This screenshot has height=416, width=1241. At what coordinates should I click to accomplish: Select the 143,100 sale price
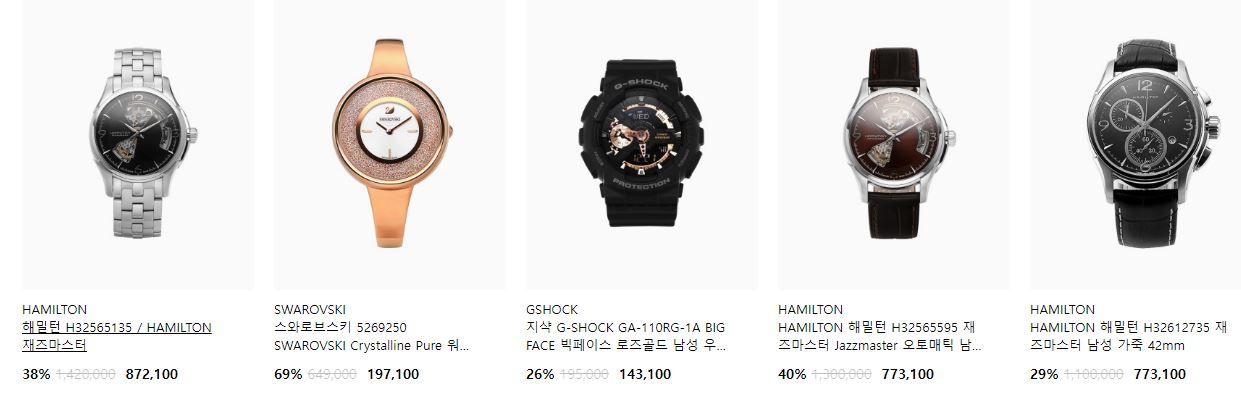pos(645,375)
